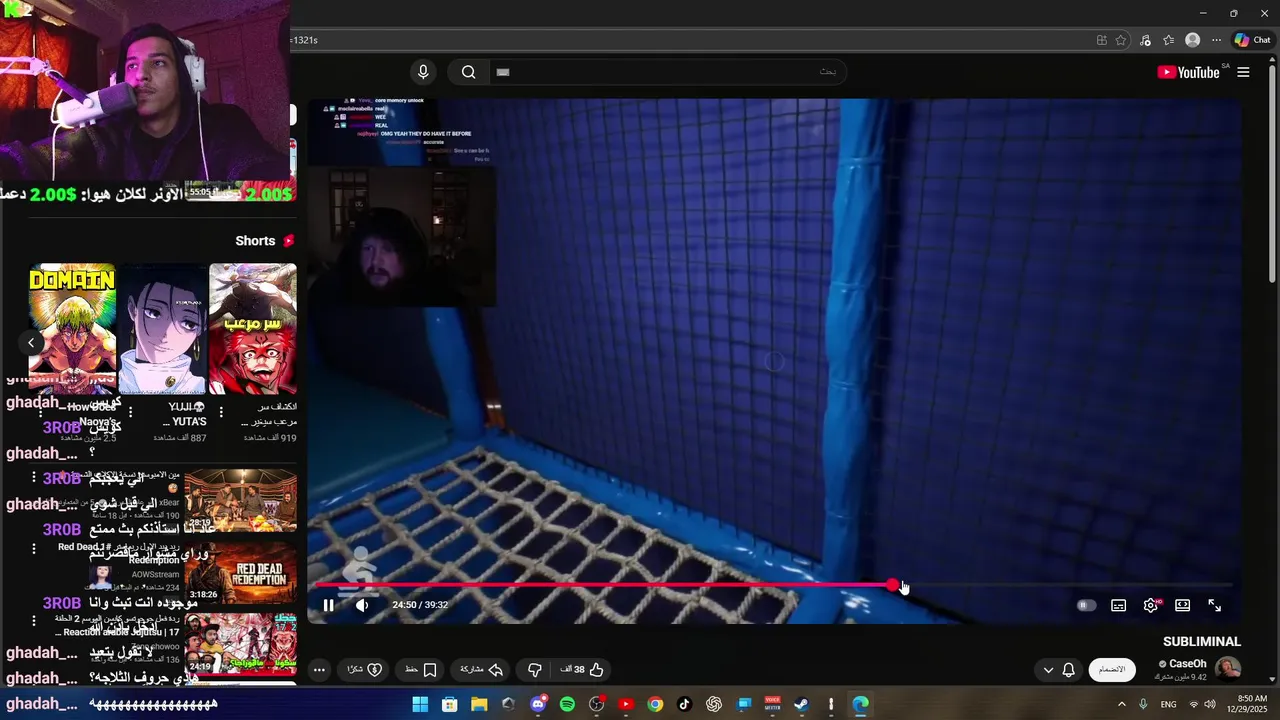Open Edge media control music icon

[1145, 40]
